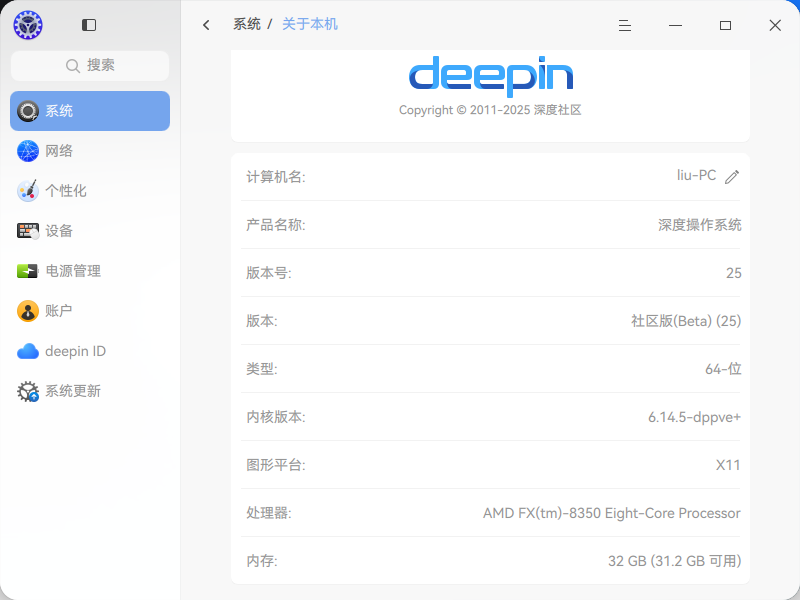
Task: Click kernel version 6.14.5-dppve+
Action: [694, 417]
